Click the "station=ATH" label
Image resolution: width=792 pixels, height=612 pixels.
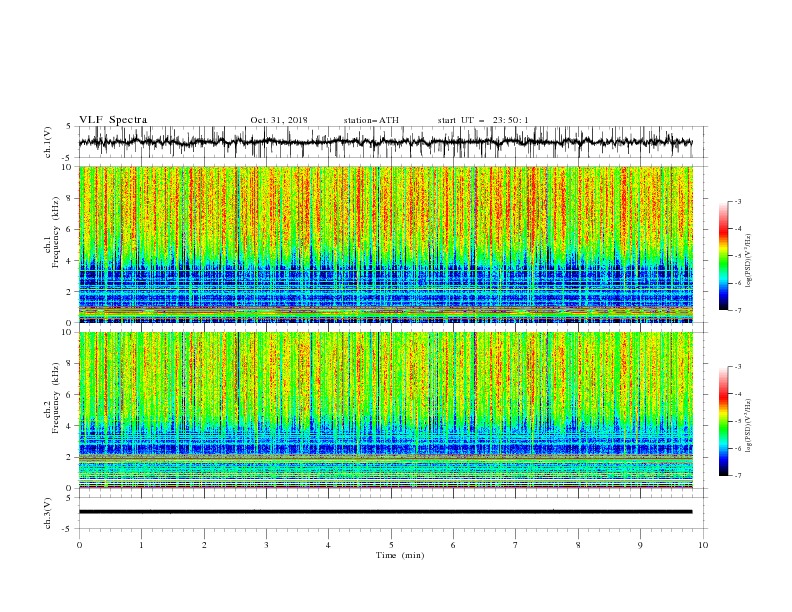pyautogui.click(x=371, y=120)
